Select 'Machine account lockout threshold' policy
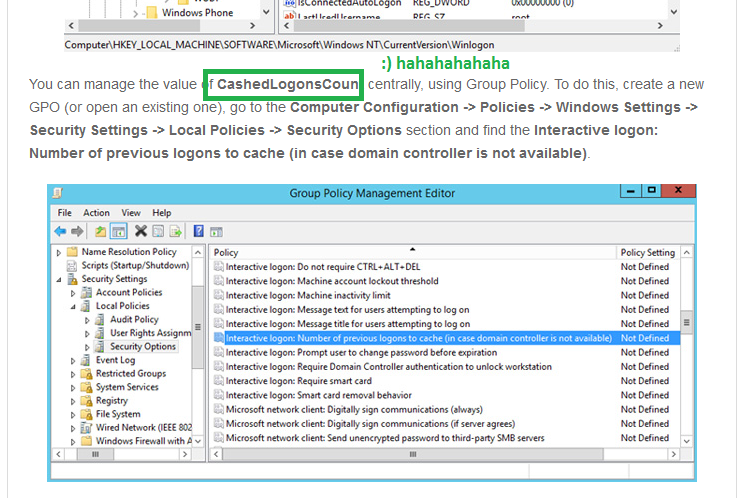Viewport: 747px width, 498px height. point(446,281)
